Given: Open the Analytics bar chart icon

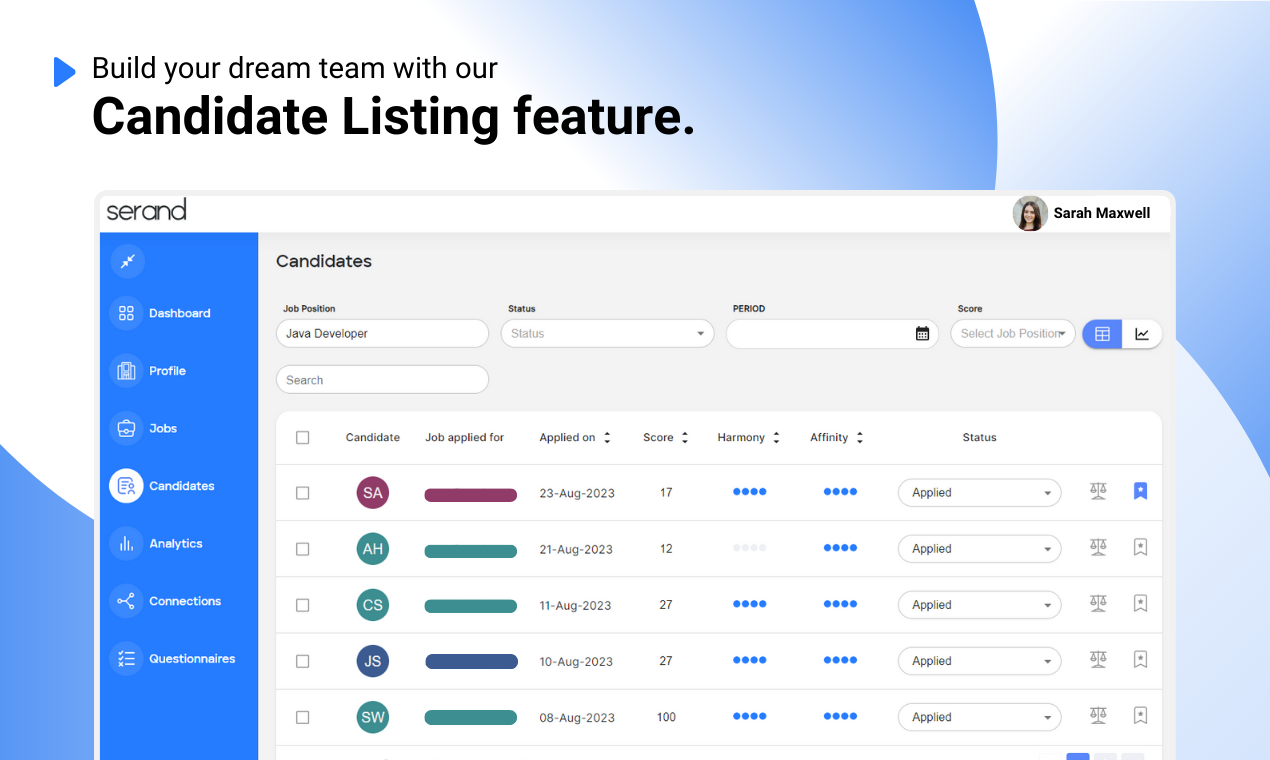Looking at the screenshot, I should point(126,544).
